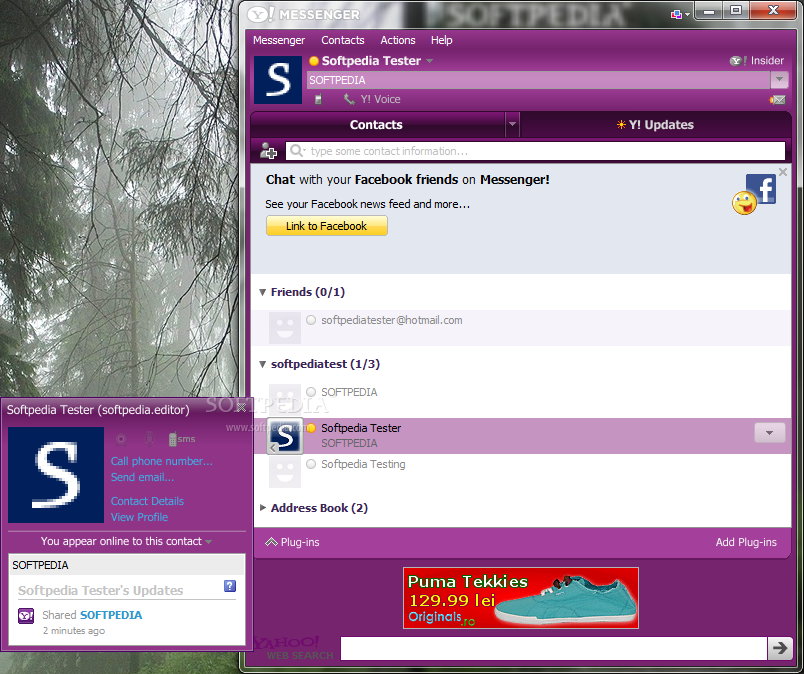
Task: Close the Softpedia Tester contact card popup
Action: (241, 407)
